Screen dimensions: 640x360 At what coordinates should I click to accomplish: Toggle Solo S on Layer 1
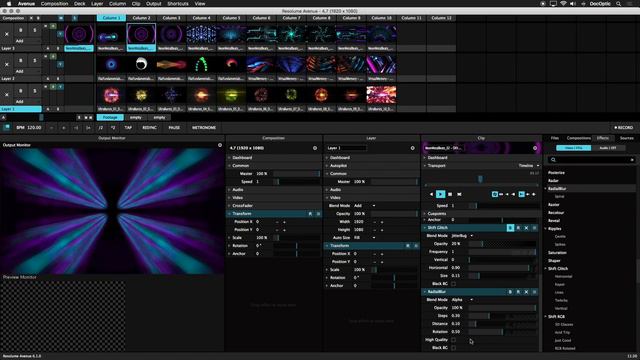35,91
